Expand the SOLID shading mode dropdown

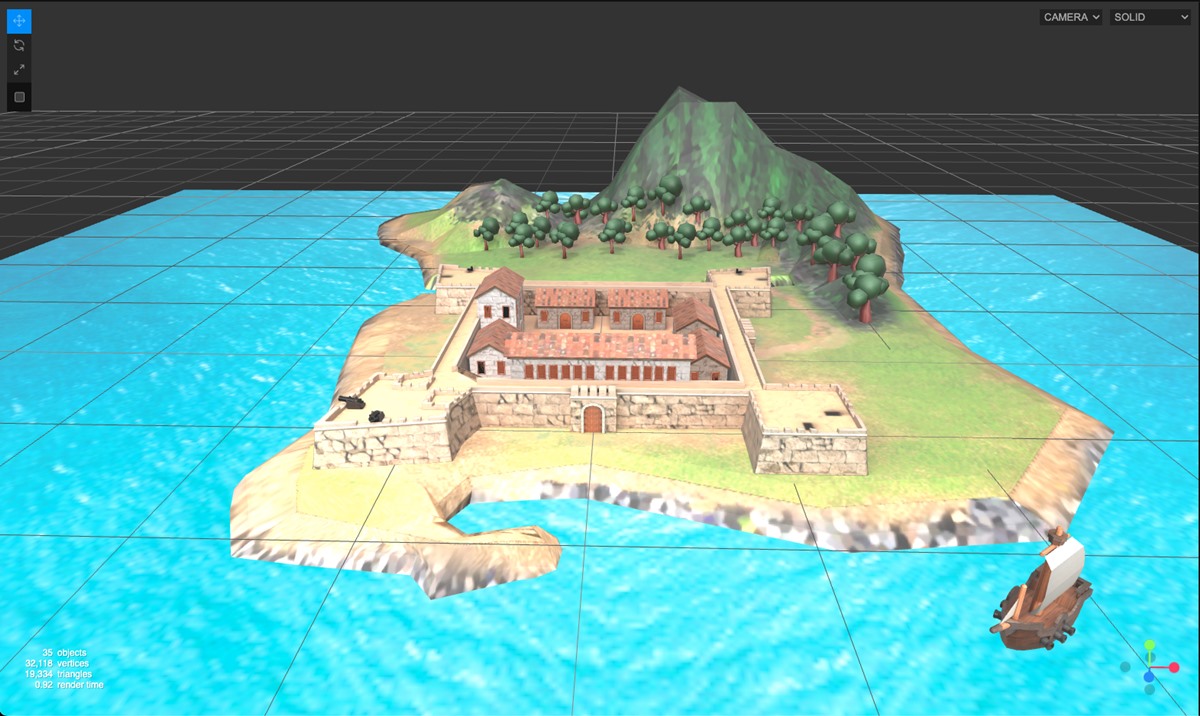click(x=1149, y=17)
